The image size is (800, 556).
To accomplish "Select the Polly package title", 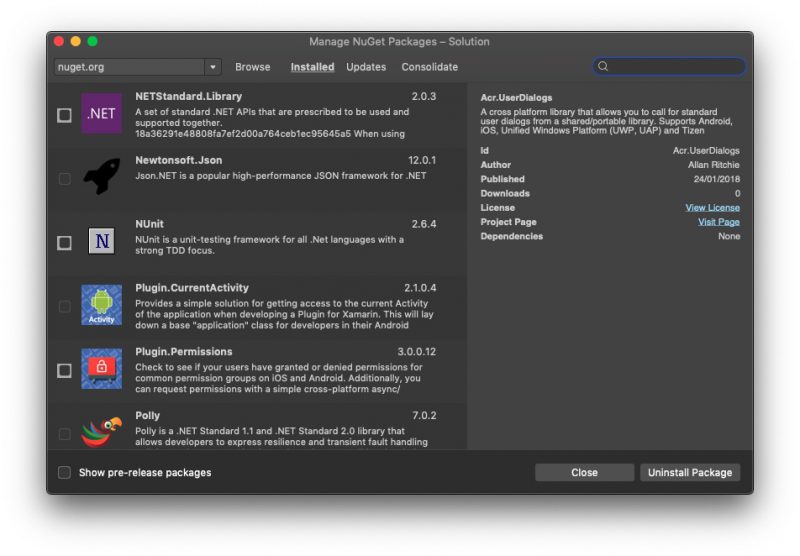I will pos(147,415).
